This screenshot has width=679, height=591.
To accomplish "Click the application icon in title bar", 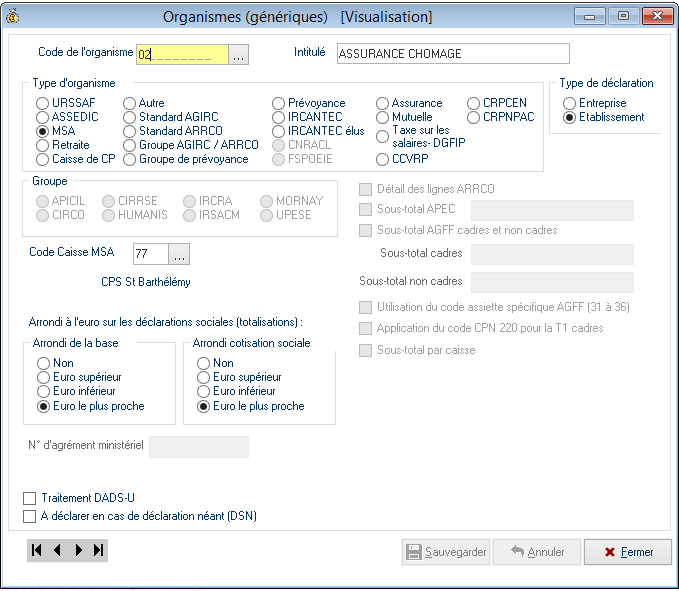I will pyautogui.click(x=13, y=16).
